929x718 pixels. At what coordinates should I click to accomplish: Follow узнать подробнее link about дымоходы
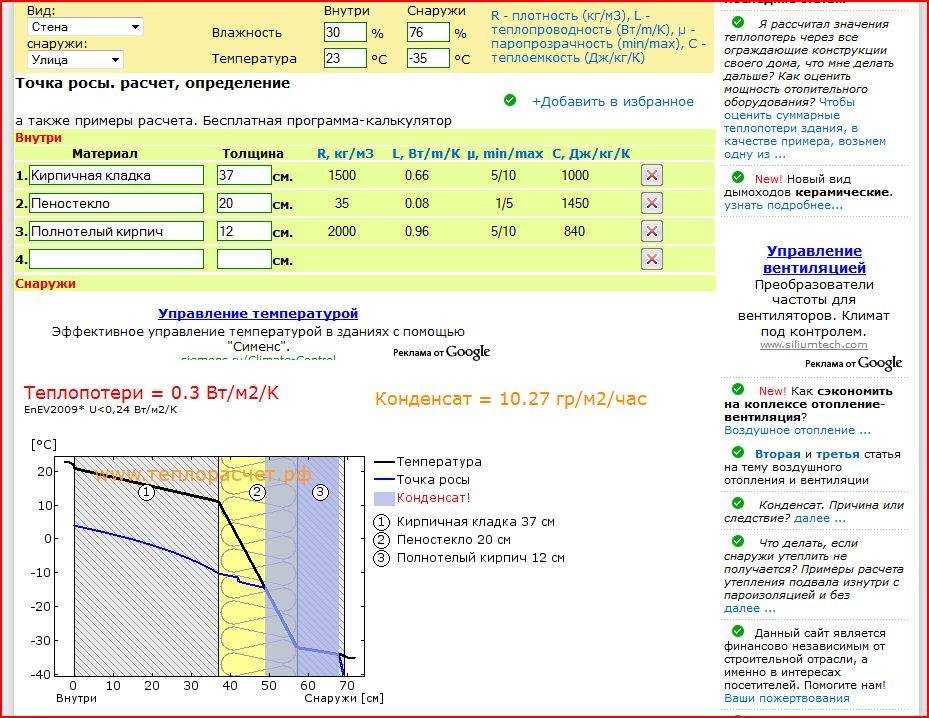783,206
